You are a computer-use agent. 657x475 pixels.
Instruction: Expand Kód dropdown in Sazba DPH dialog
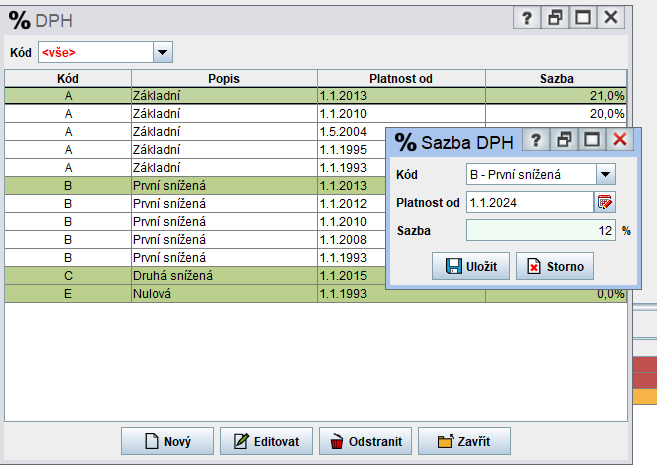[x=604, y=174]
